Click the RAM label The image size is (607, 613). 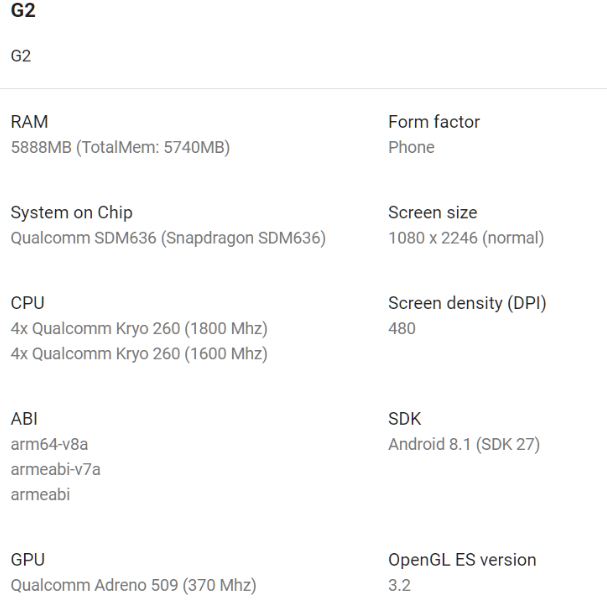point(29,122)
